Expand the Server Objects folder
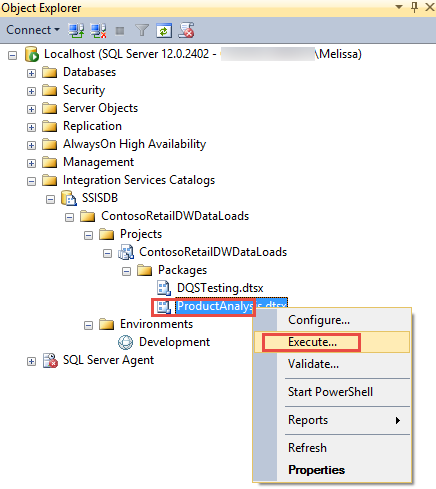436x489 pixels. 31,109
